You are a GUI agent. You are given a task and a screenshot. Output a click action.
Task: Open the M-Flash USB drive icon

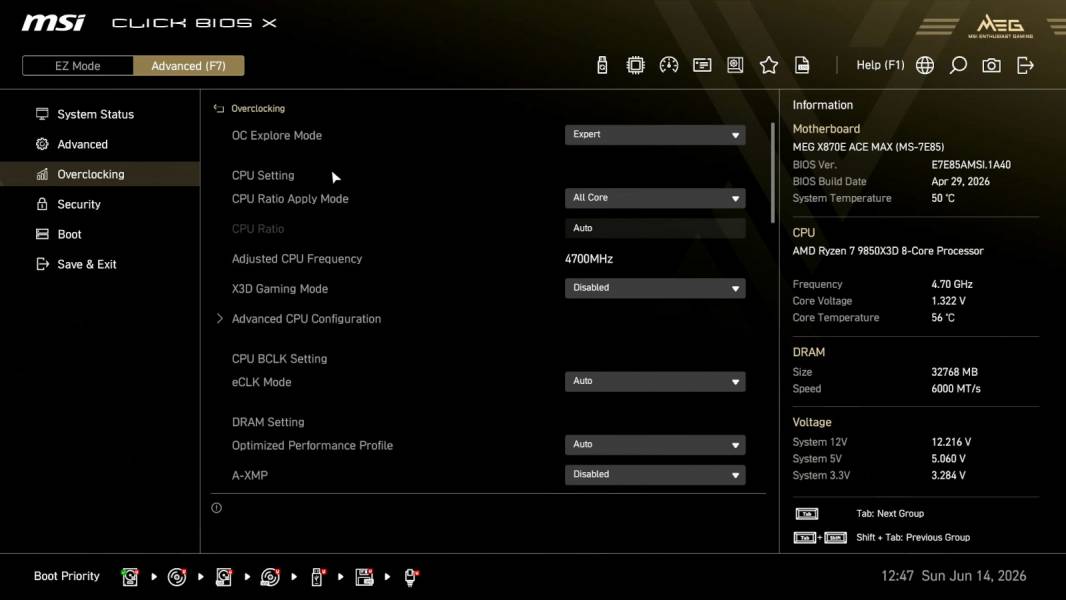(x=602, y=65)
